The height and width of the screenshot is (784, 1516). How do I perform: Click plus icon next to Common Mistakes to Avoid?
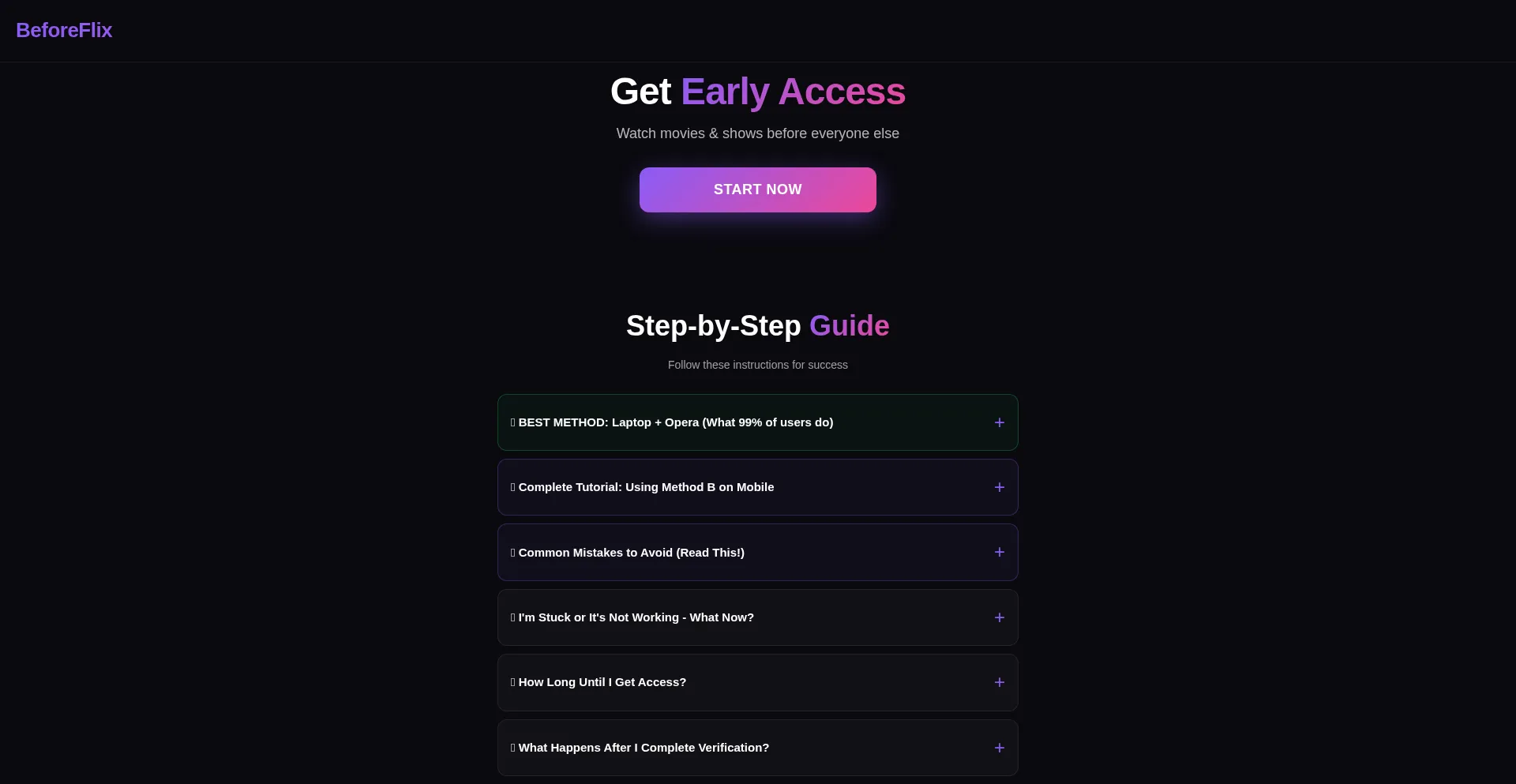tap(999, 553)
